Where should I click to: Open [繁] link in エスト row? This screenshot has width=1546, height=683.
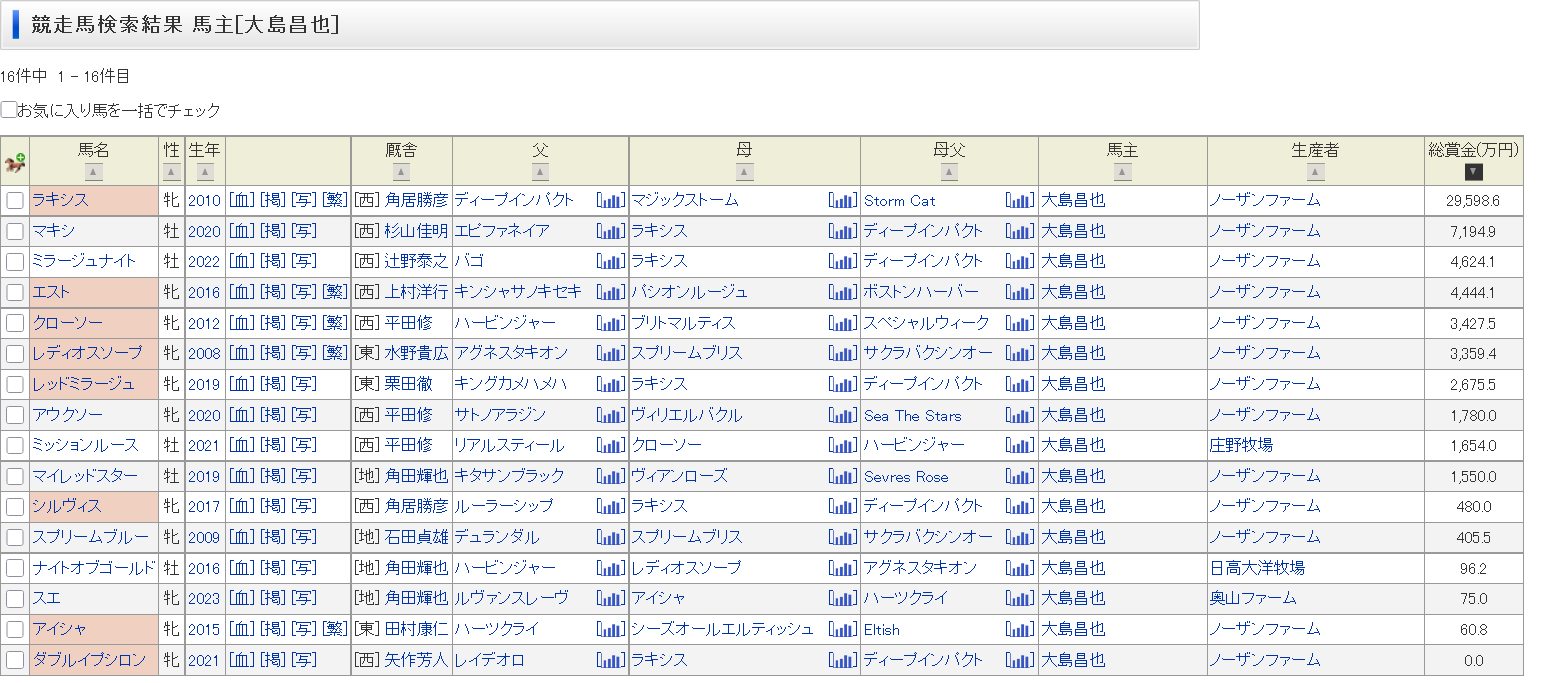335,292
